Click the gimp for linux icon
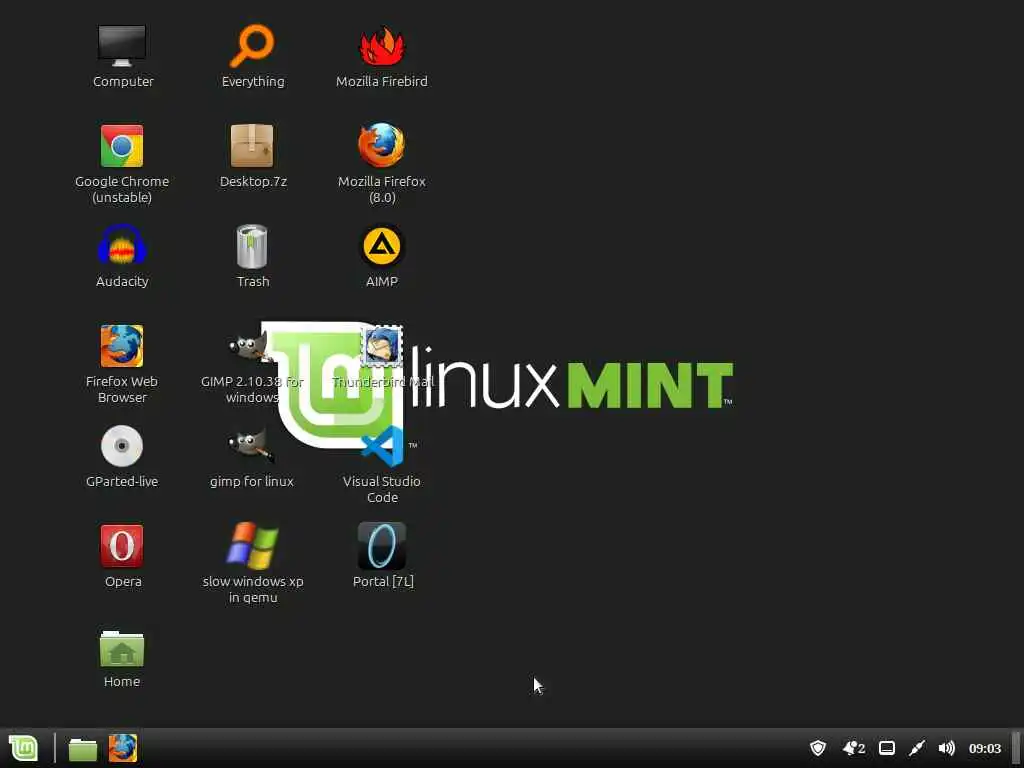The height and width of the screenshot is (768, 1024). [251, 446]
